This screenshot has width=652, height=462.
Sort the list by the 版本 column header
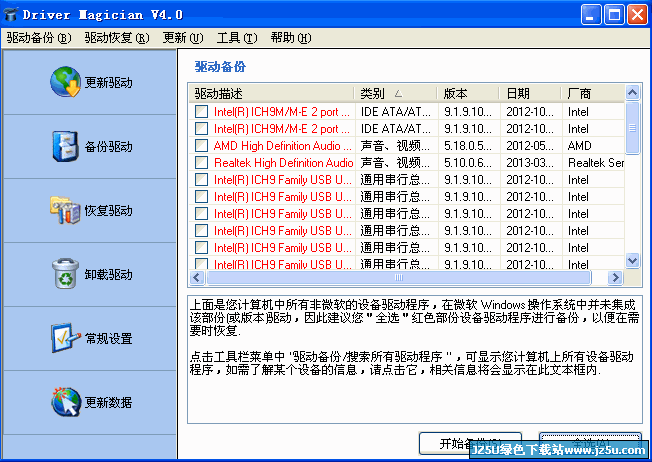click(x=469, y=94)
